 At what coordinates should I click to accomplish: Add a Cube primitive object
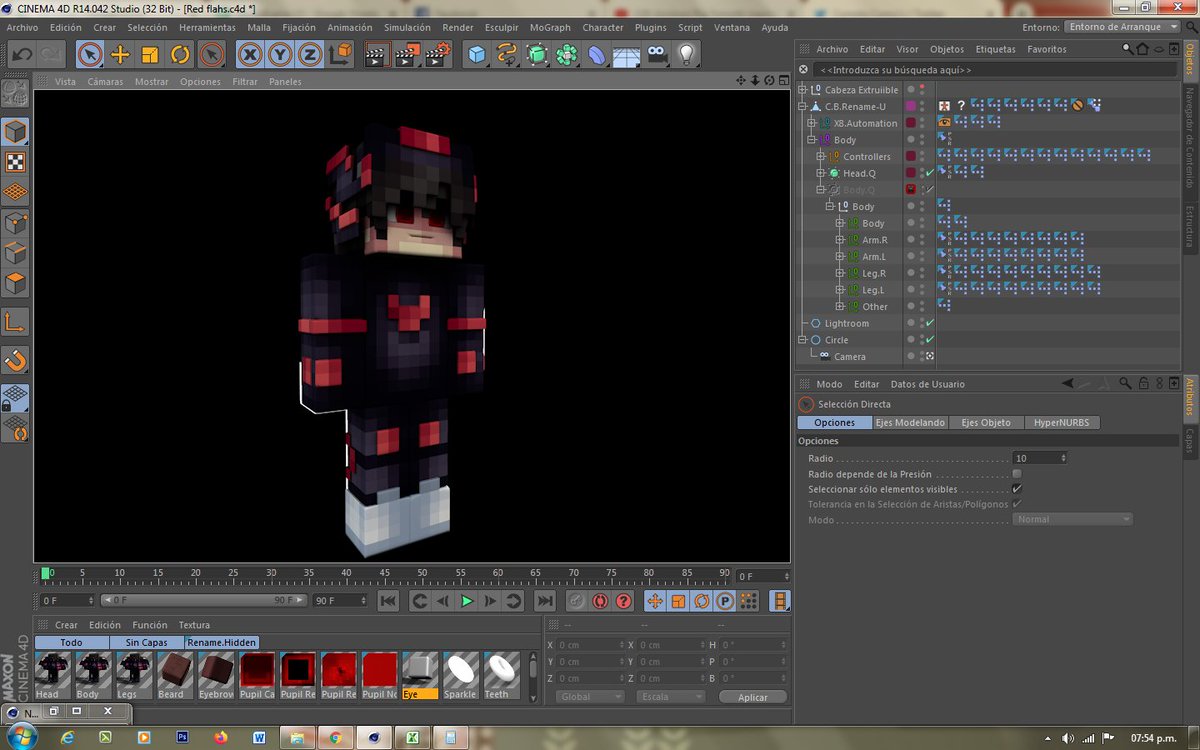tap(477, 54)
